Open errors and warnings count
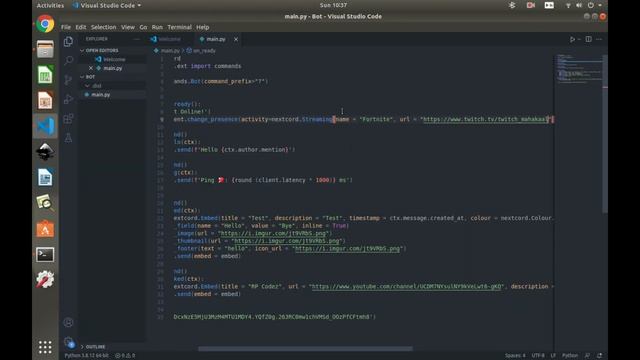Viewport: 640px width, 360px height. [125, 356]
